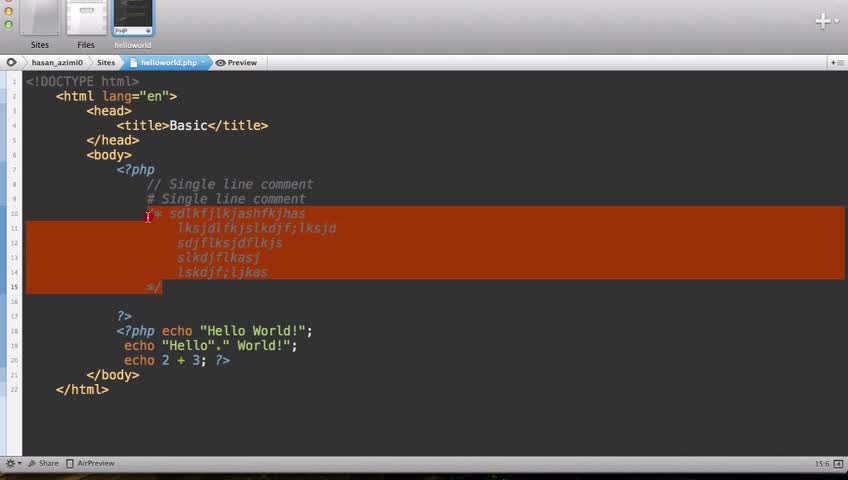Click line number 22 in gutter
Image resolution: width=848 pixels, height=480 pixels.
coord(14,390)
